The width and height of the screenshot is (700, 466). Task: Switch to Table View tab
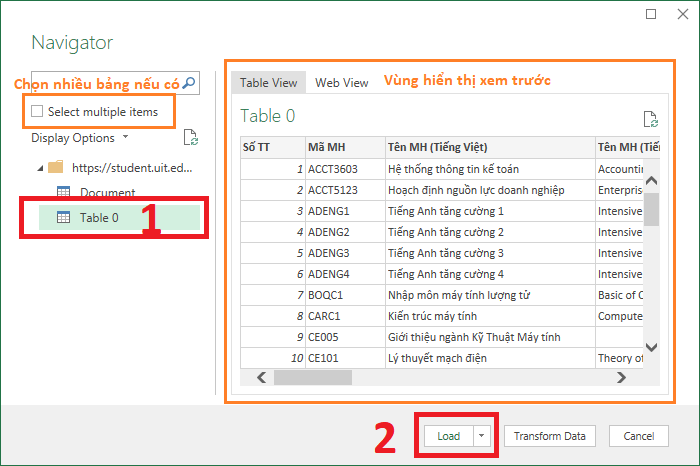tap(268, 83)
